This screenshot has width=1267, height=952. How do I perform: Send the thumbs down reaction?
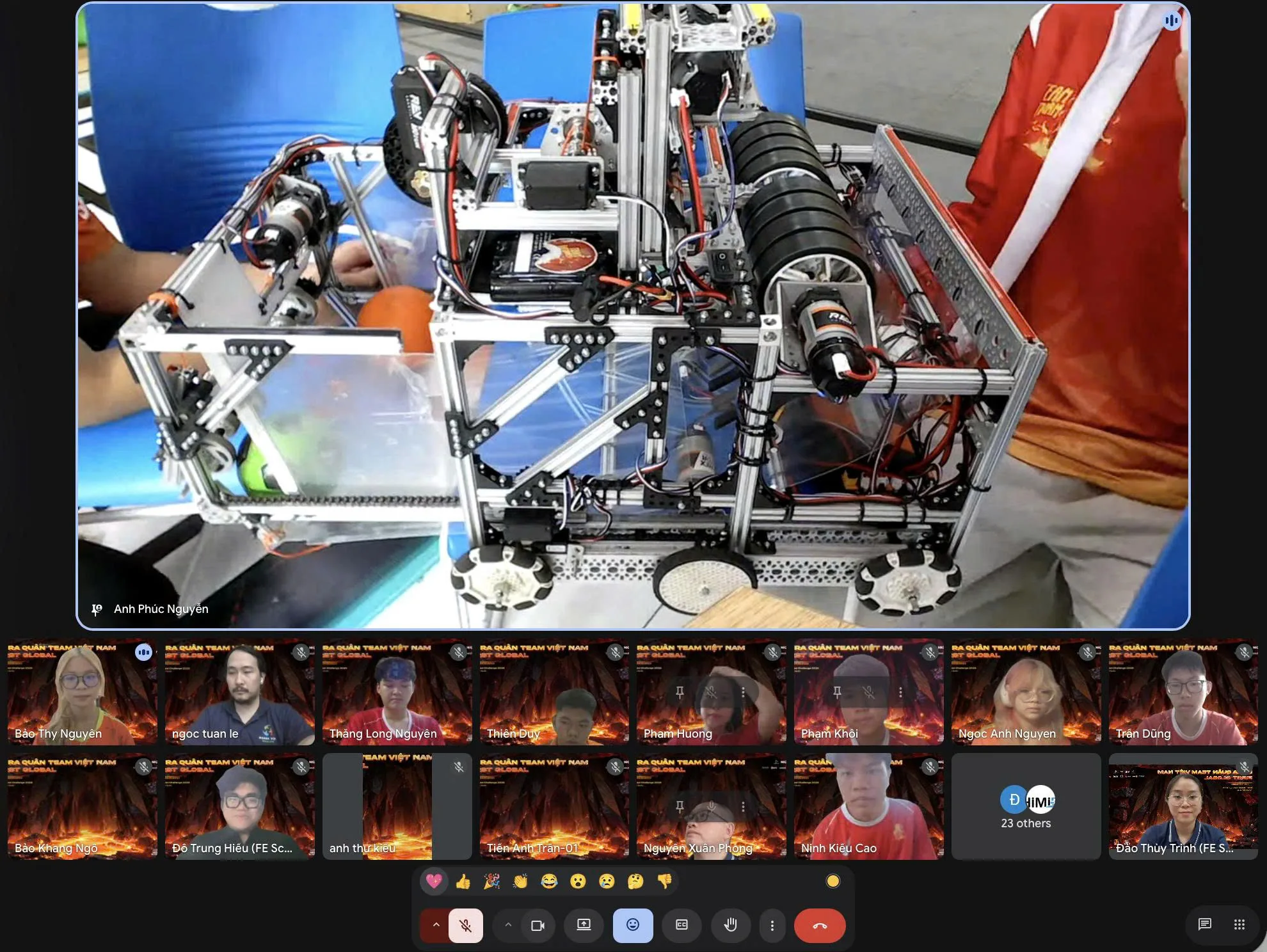(664, 881)
